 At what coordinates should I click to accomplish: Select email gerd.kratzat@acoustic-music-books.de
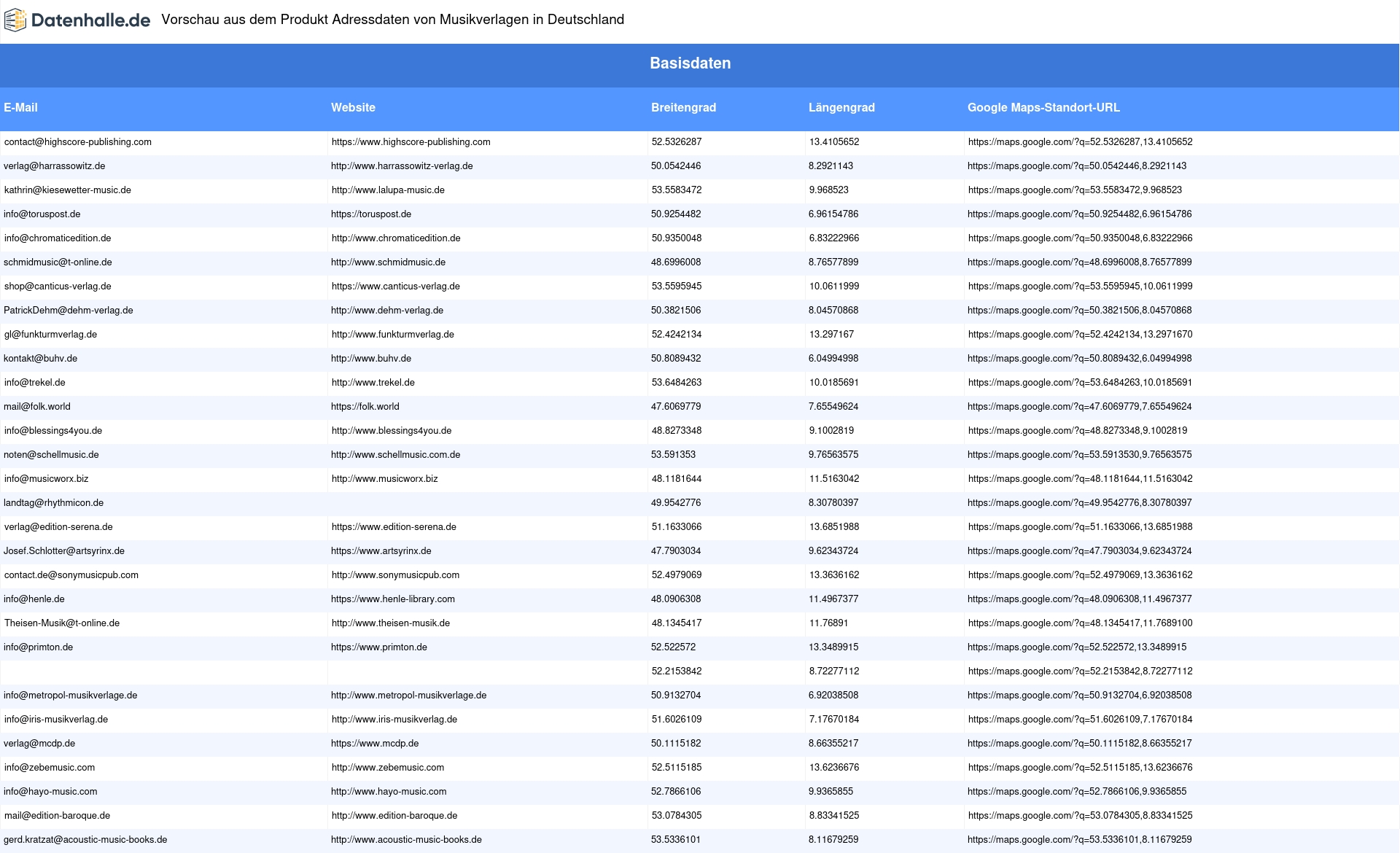click(85, 840)
